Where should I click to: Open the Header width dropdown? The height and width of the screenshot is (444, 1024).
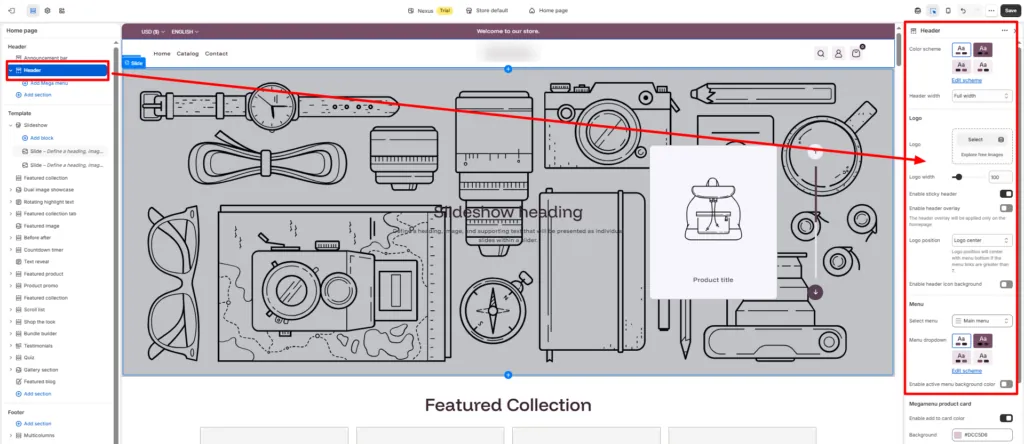click(982, 96)
